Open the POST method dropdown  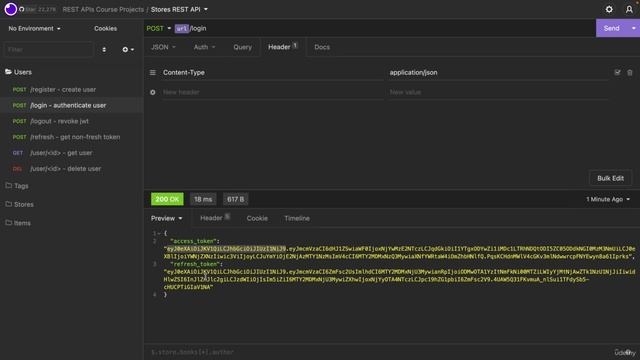tap(158, 28)
